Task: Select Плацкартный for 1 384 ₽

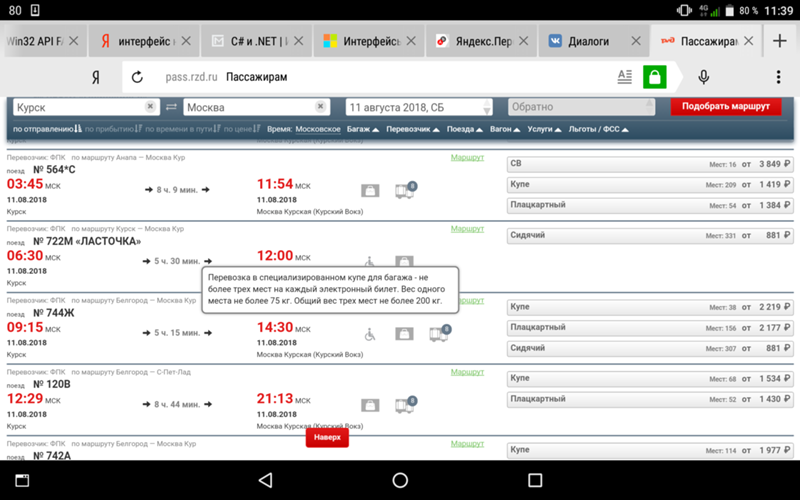Action: (x=649, y=205)
